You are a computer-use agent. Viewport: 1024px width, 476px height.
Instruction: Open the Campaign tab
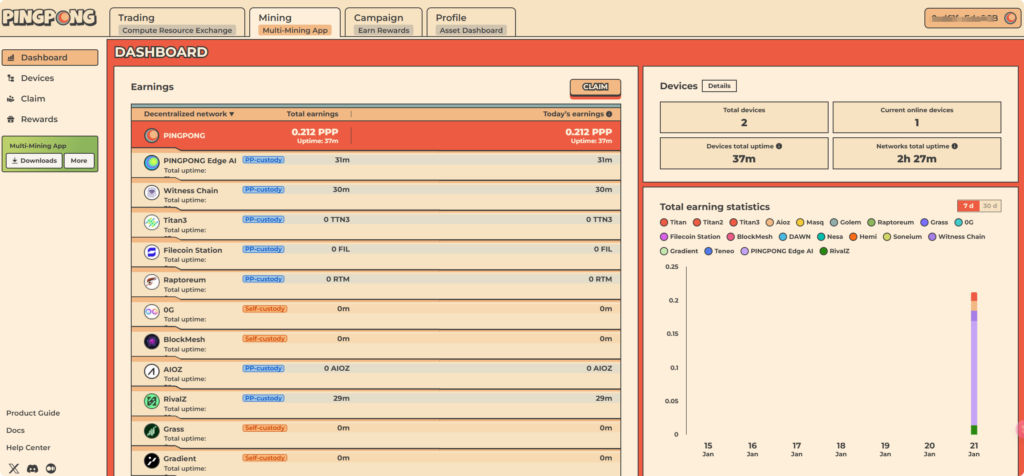point(383,22)
